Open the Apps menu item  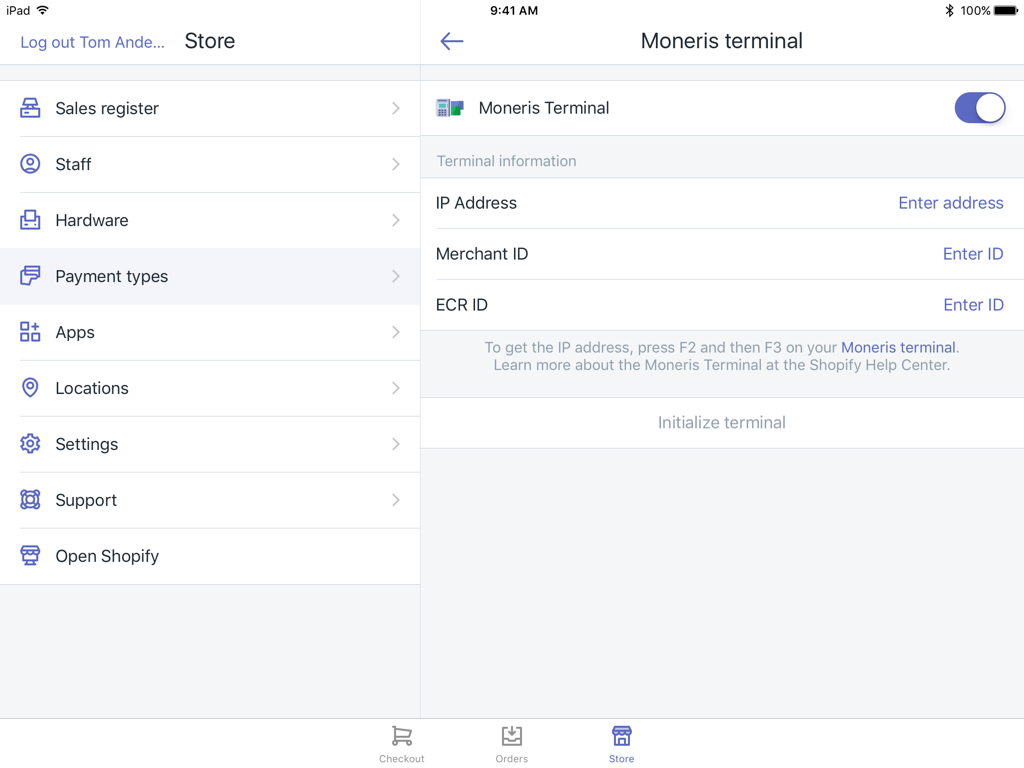coord(210,332)
